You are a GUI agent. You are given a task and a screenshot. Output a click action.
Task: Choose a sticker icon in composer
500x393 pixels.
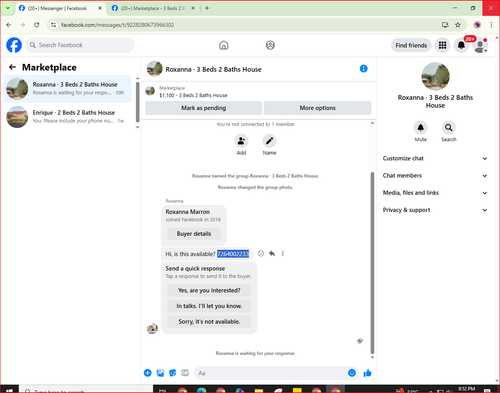[173, 373]
